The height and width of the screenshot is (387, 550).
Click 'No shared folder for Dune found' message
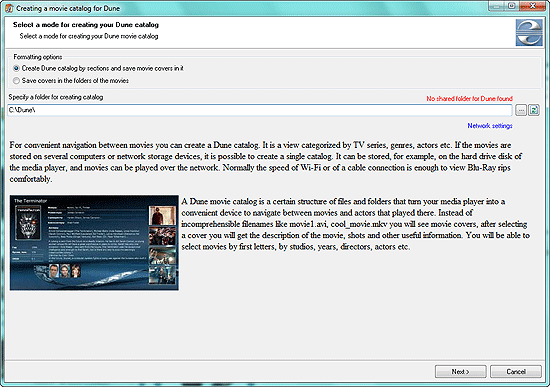click(469, 99)
